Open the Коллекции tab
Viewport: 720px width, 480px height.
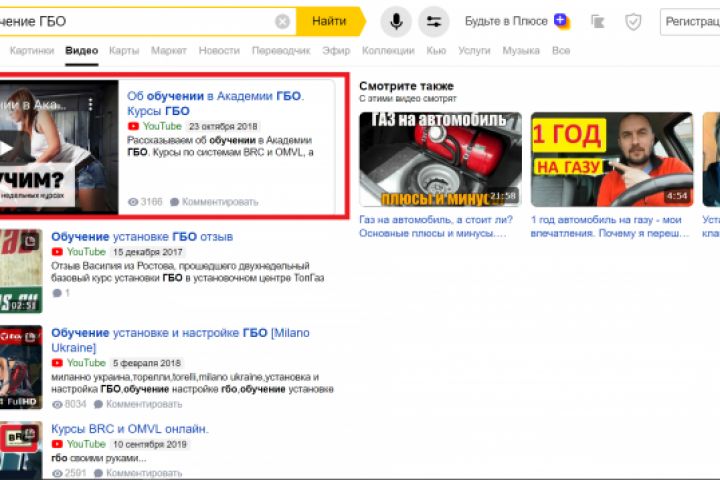(x=388, y=51)
